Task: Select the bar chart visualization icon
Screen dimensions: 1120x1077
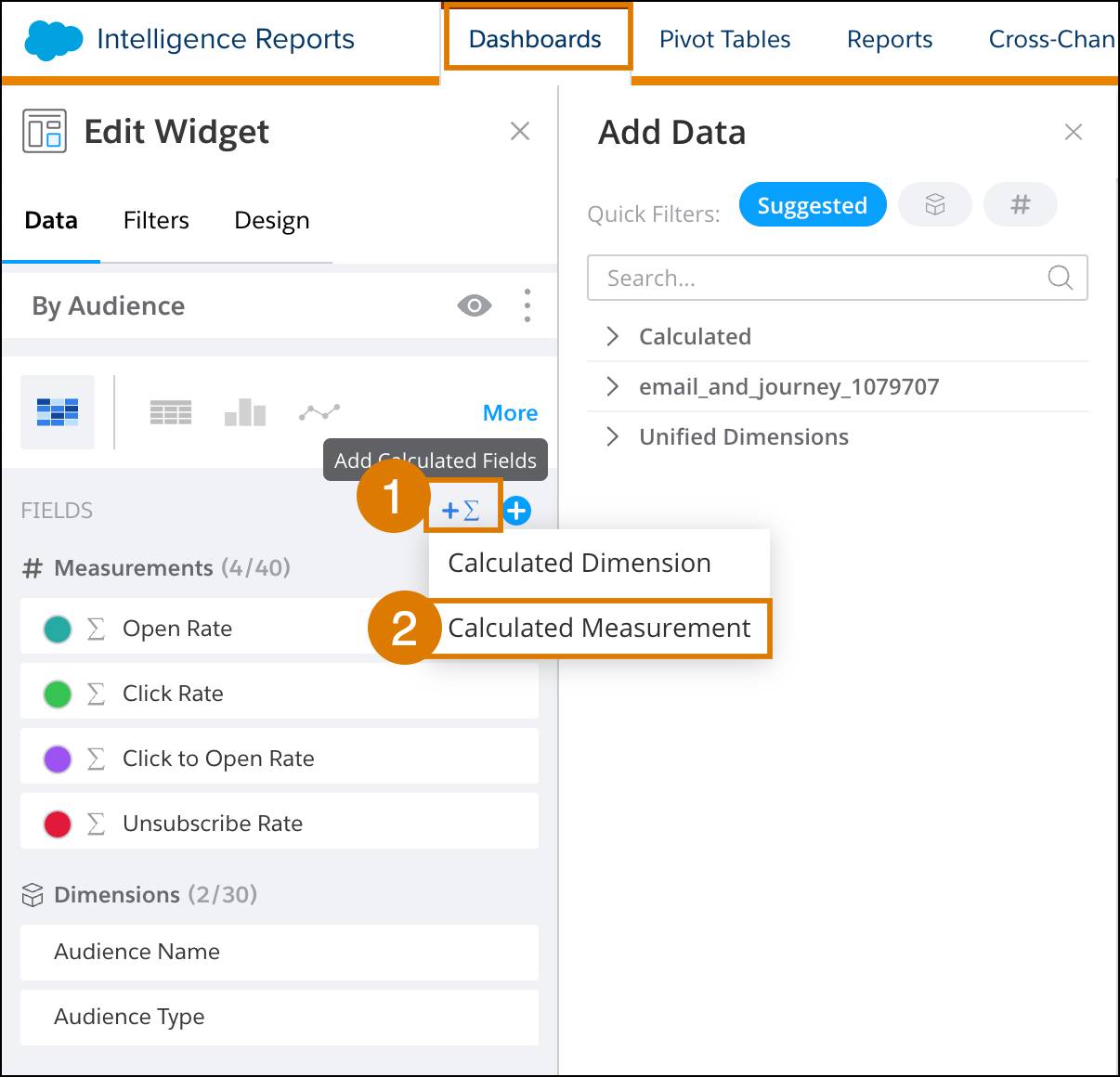Action: click(x=244, y=411)
